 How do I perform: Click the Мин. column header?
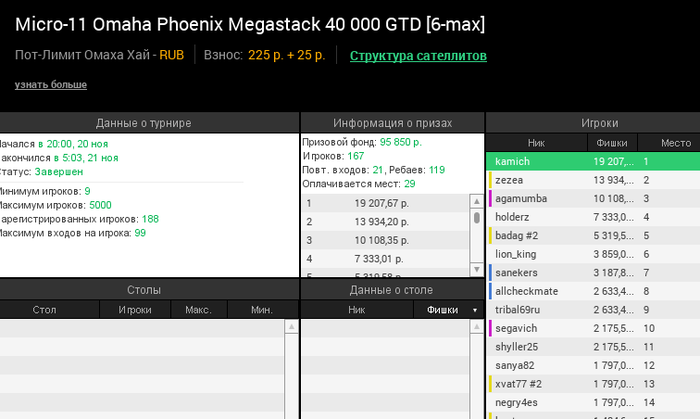pyautogui.click(x=262, y=310)
